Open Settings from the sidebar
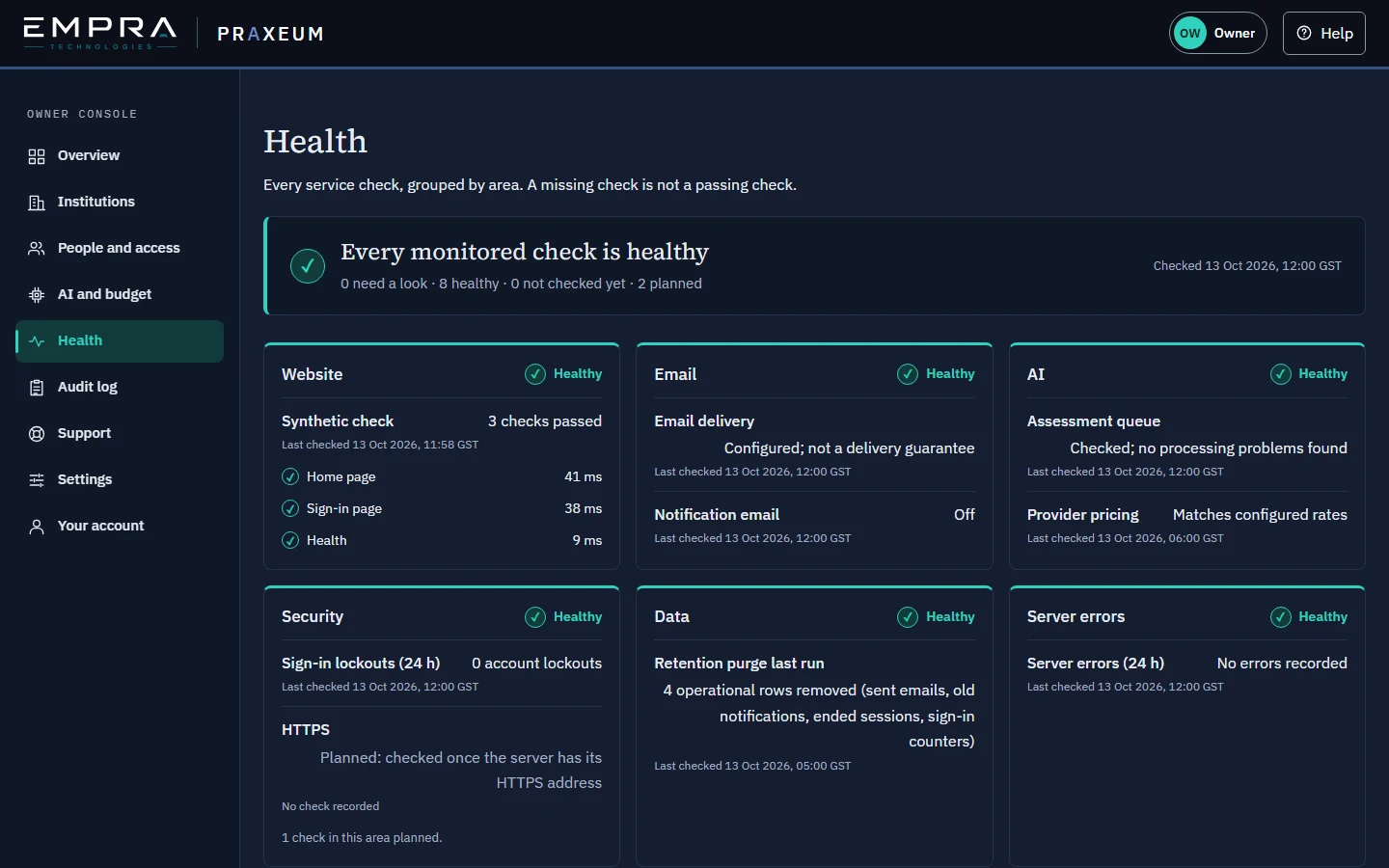This screenshot has height=868, width=1389. pos(120,480)
